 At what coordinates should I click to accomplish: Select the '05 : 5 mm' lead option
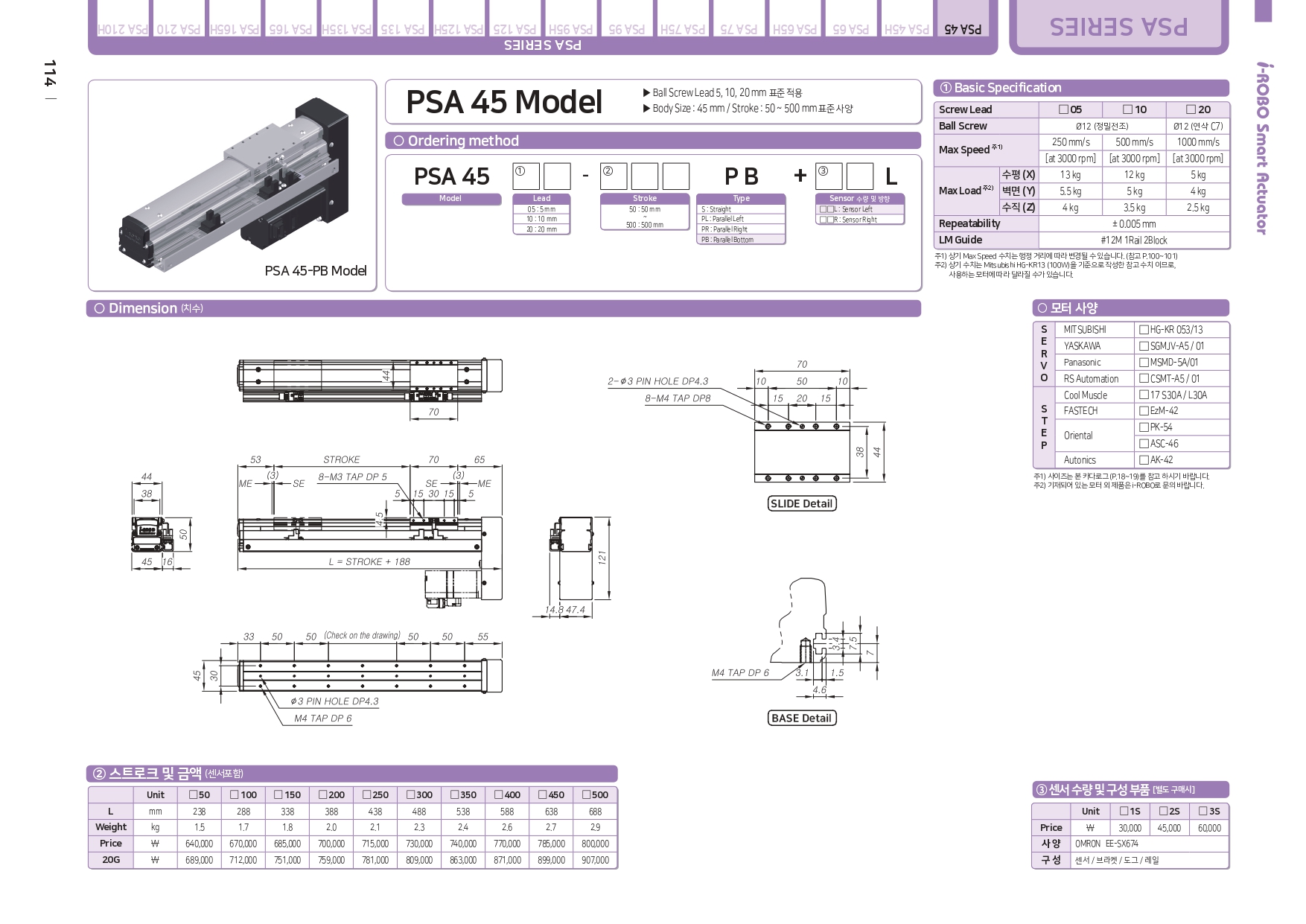[541, 209]
